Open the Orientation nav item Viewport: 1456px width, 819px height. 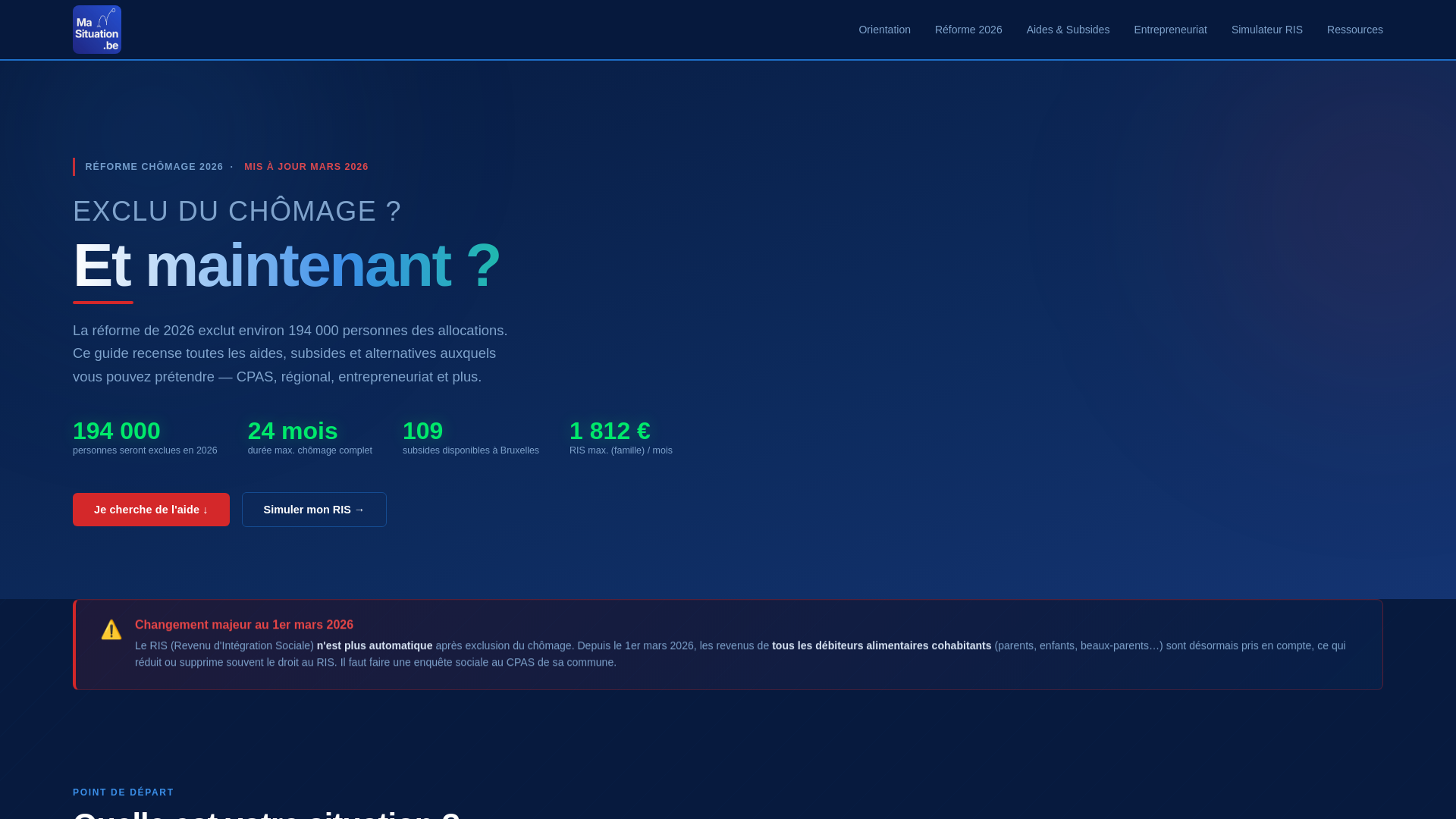pyautogui.click(x=884, y=30)
